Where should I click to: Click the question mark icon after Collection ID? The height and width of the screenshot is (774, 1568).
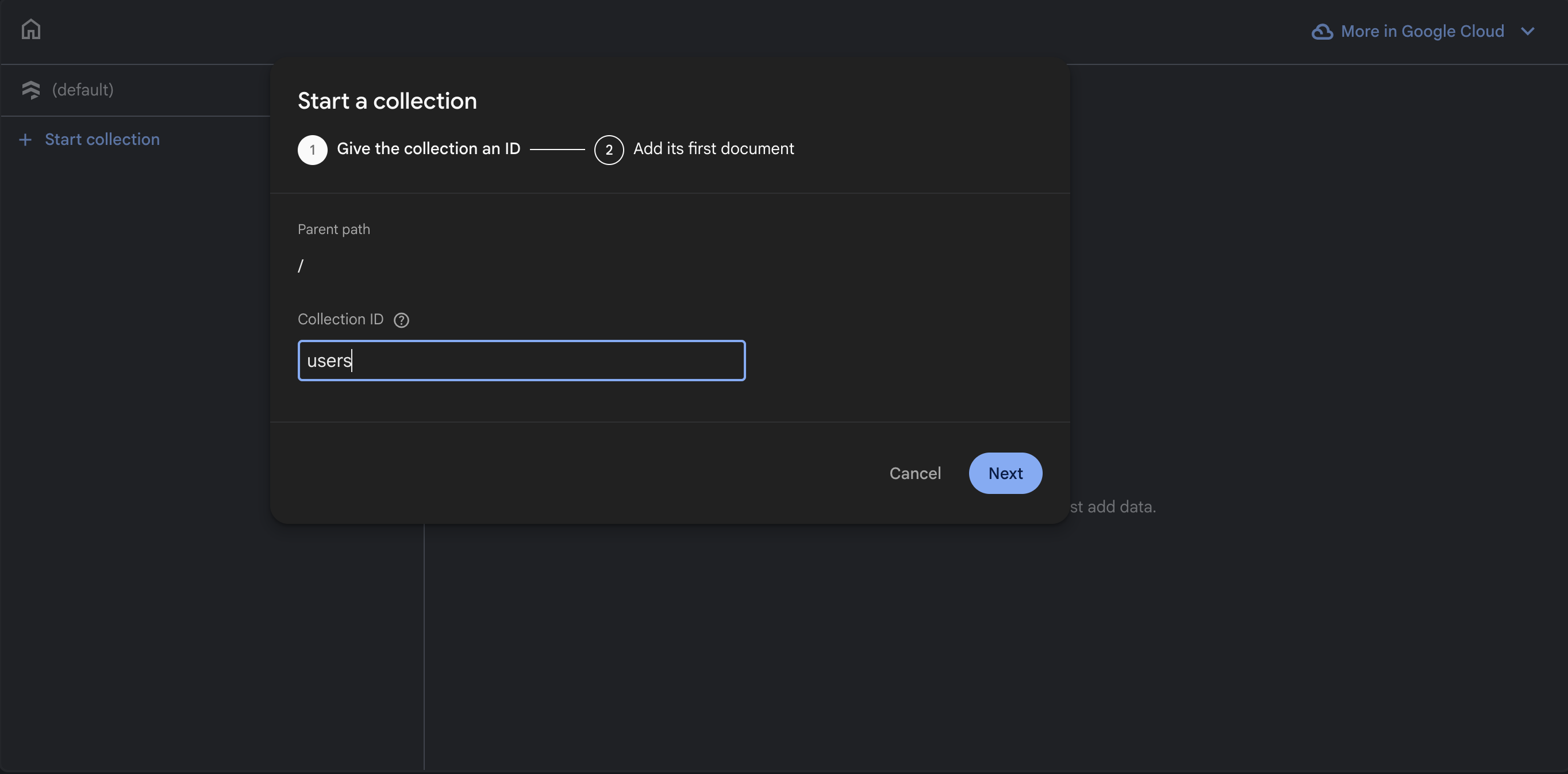pos(401,320)
